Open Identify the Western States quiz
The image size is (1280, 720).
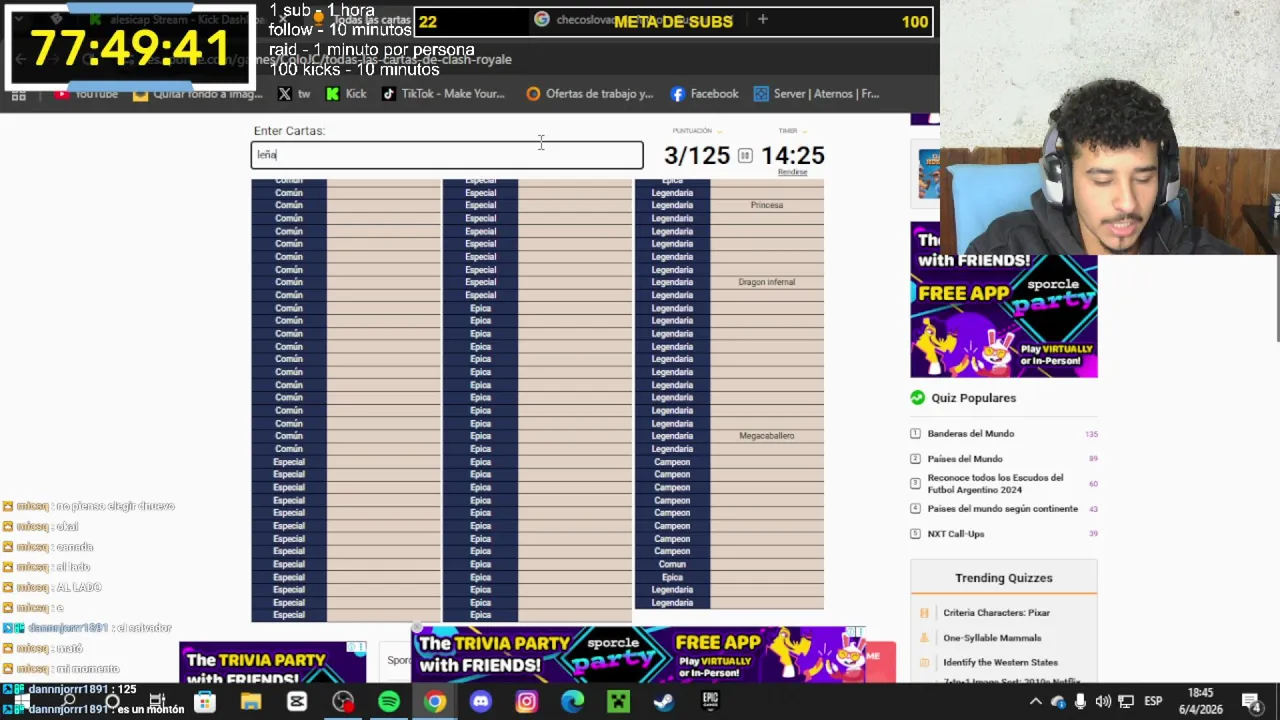[x=1000, y=662]
